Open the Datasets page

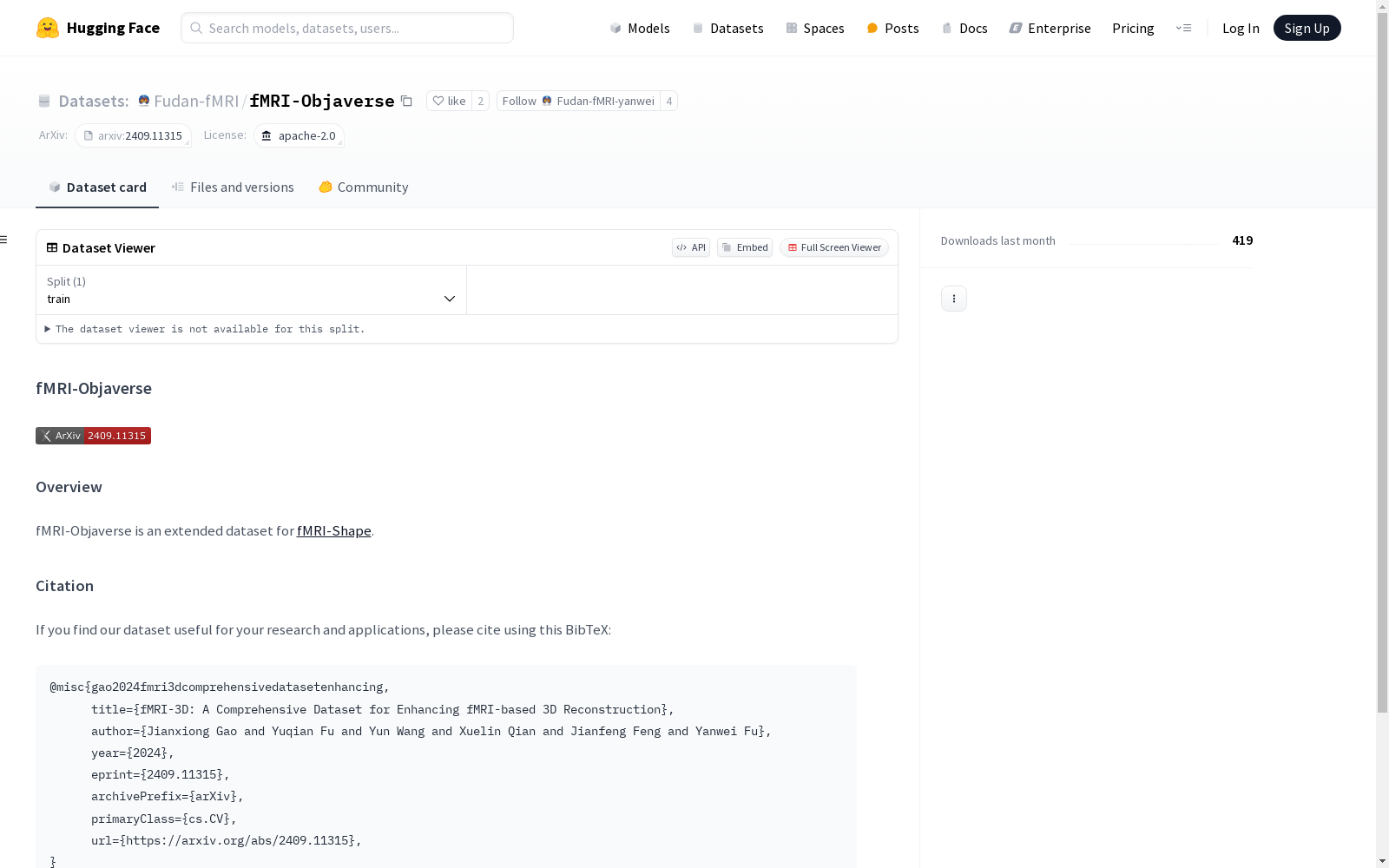click(727, 28)
